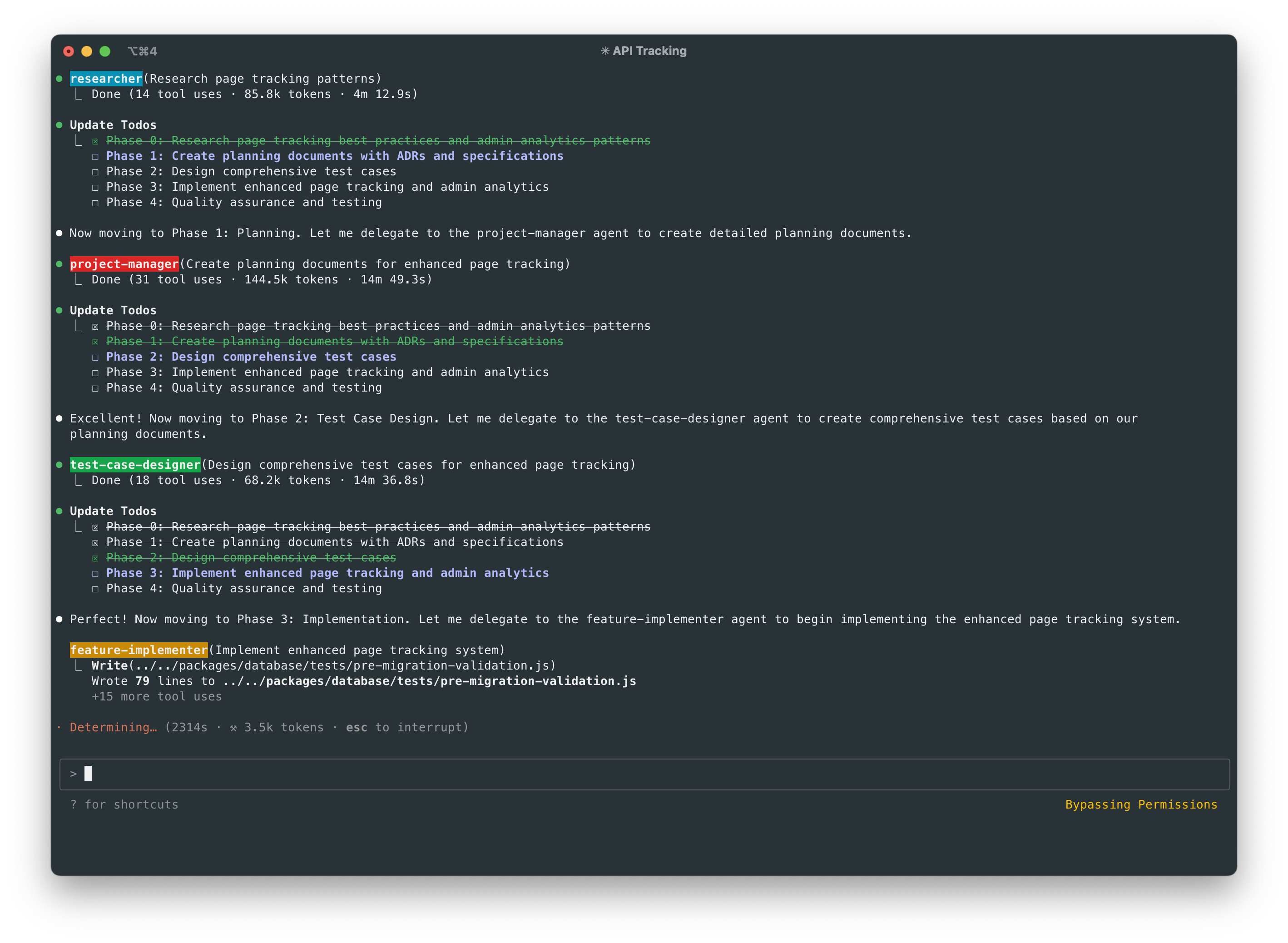Click the red close window button
Image resolution: width=1288 pixels, height=943 pixels.
click(x=69, y=51)
